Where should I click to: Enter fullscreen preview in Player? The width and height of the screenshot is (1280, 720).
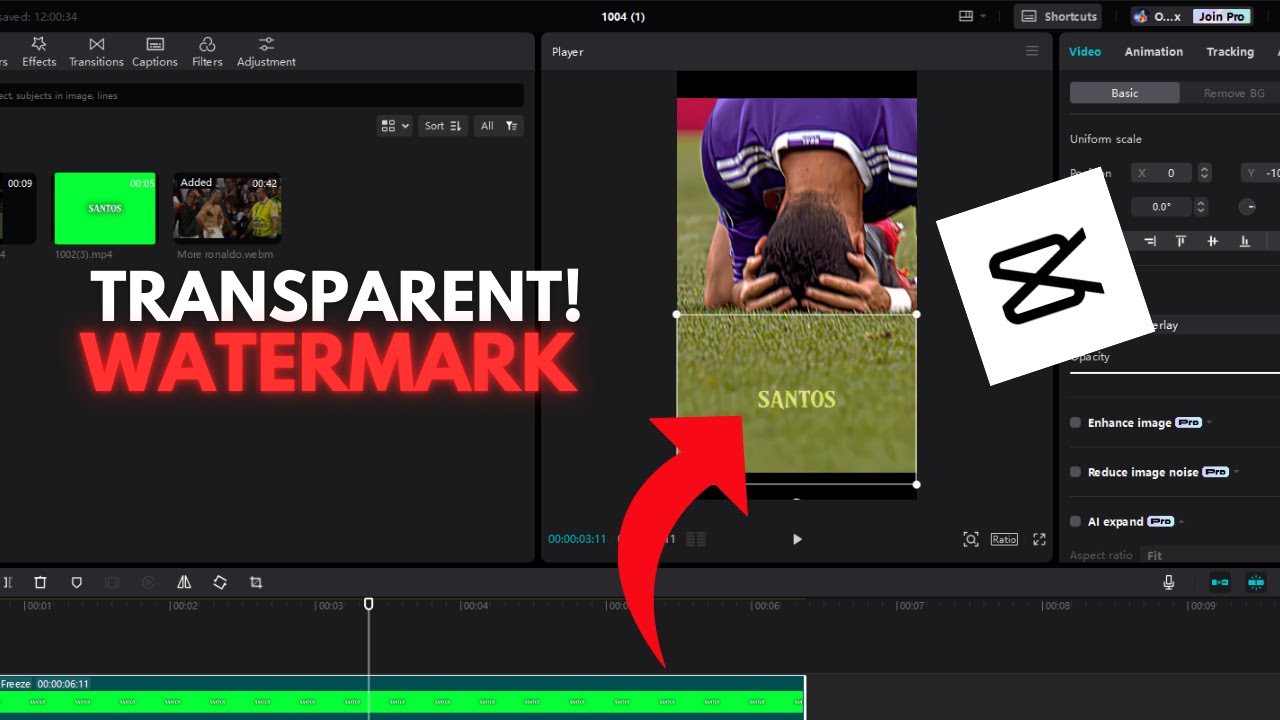(1039, 539)
